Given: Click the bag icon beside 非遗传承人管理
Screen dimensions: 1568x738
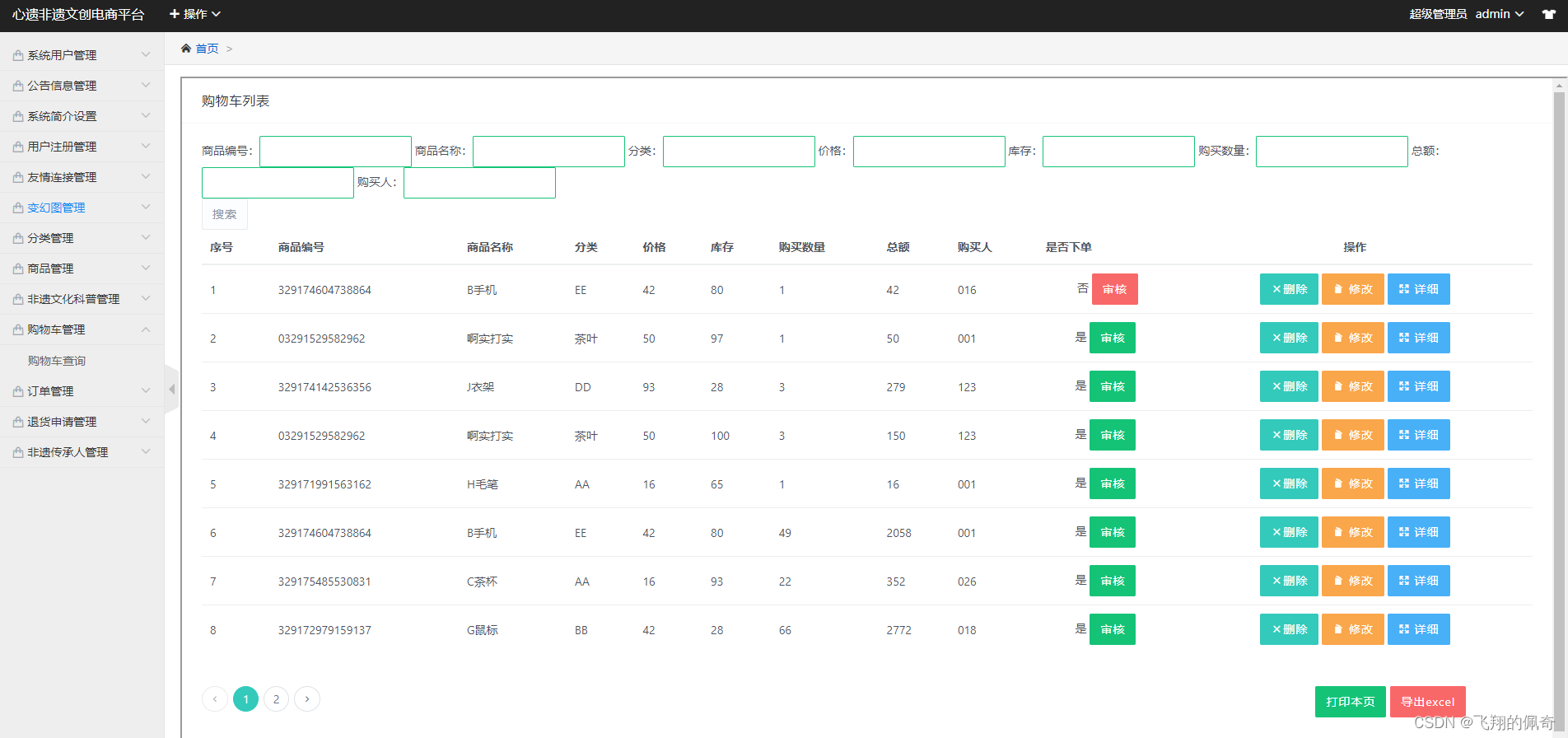Looking at the screenshot, I should pos(18,452).
